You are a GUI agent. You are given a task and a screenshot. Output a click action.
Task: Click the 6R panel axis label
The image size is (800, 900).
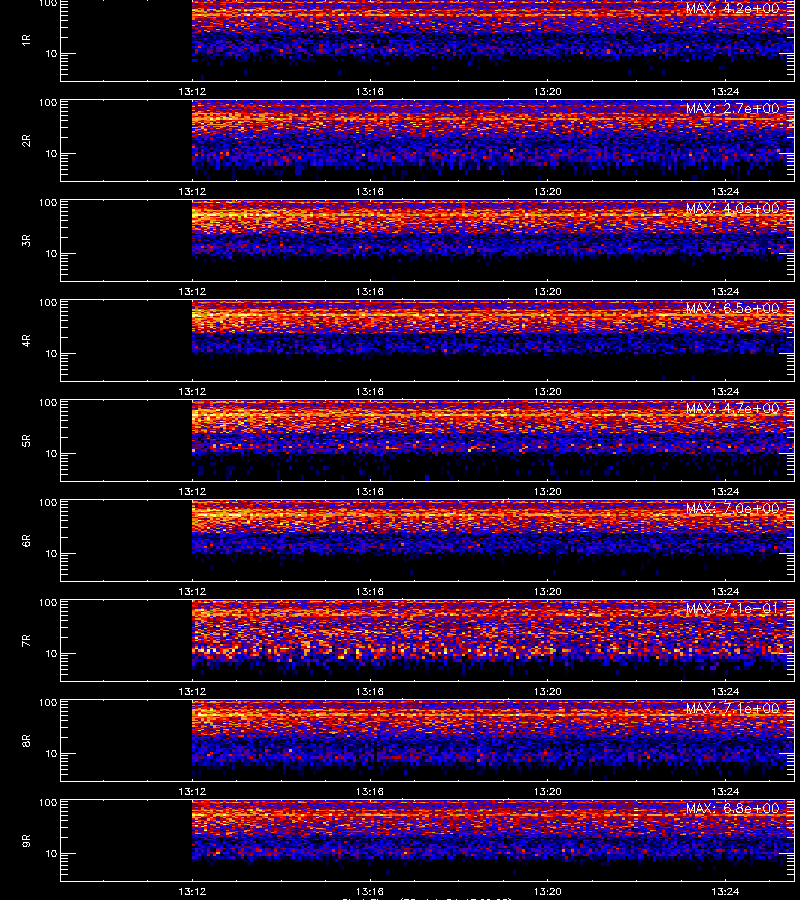[26, 541]
